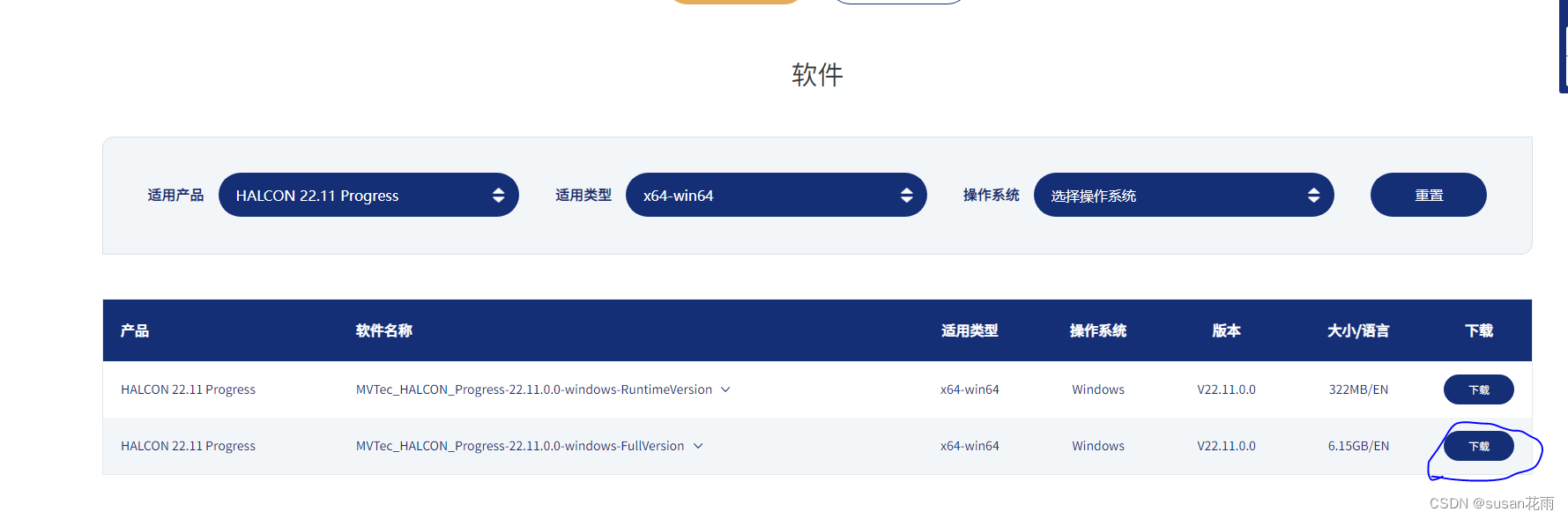Click the 下载 column header
1568x519 pixels.
pos(1479,330)
